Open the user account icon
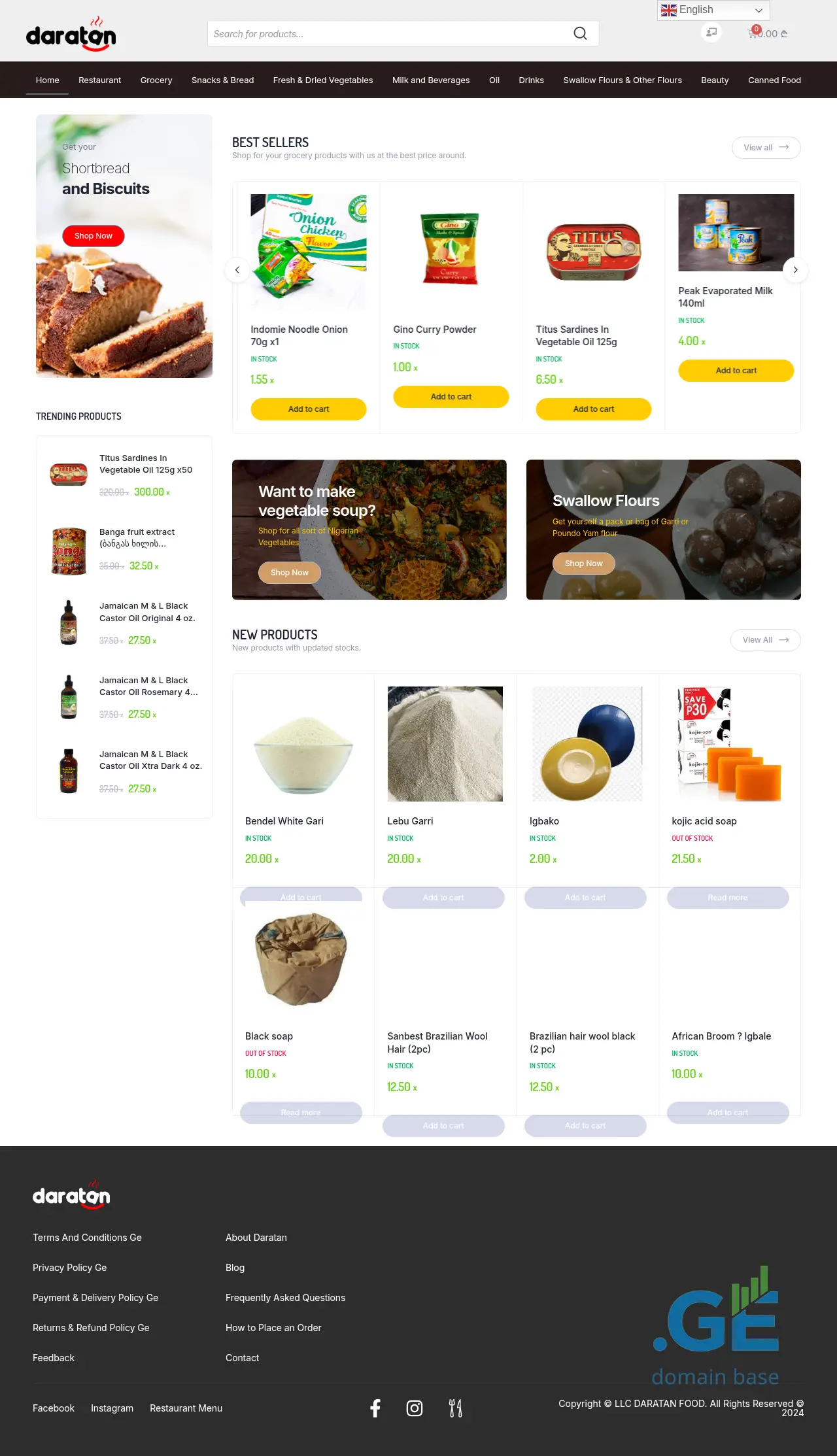The height and width of the screenshot is (1456, 837). (x=711, y=32)
